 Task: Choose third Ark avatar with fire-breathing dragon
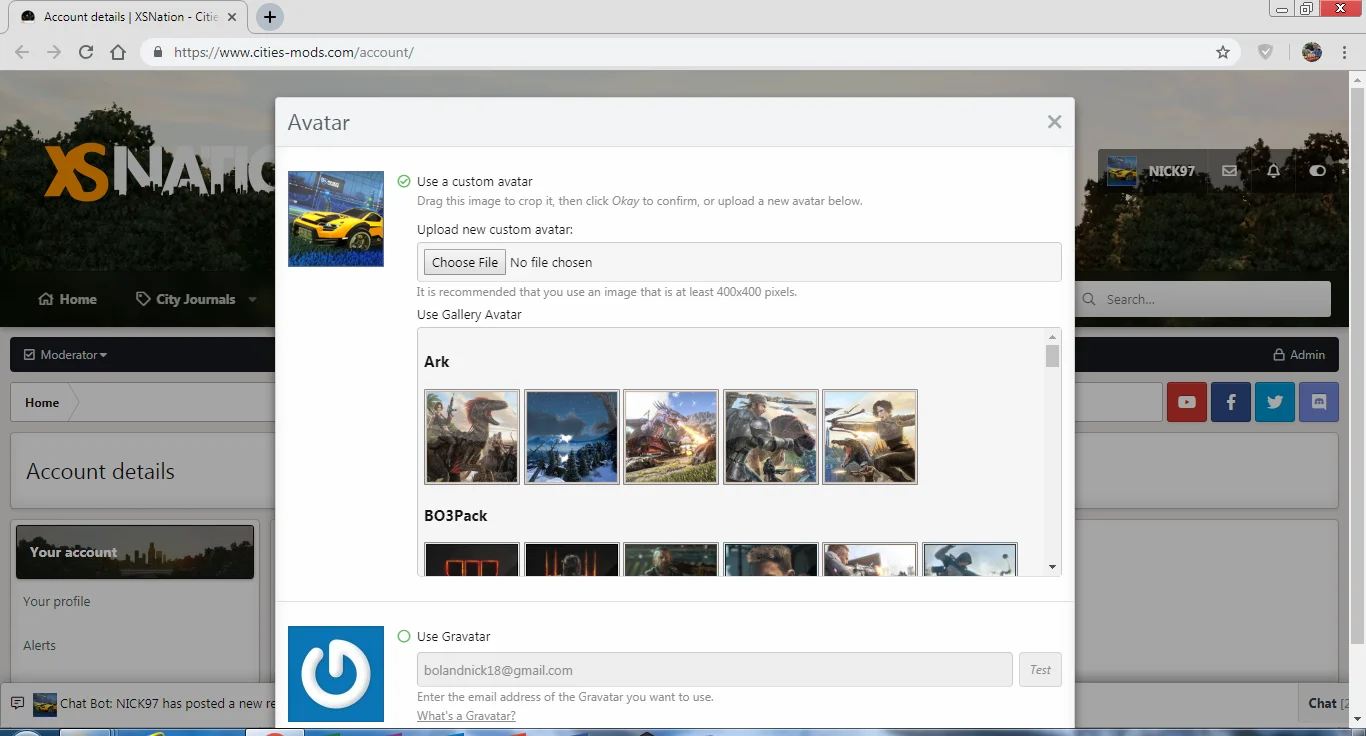pos(671,437)
